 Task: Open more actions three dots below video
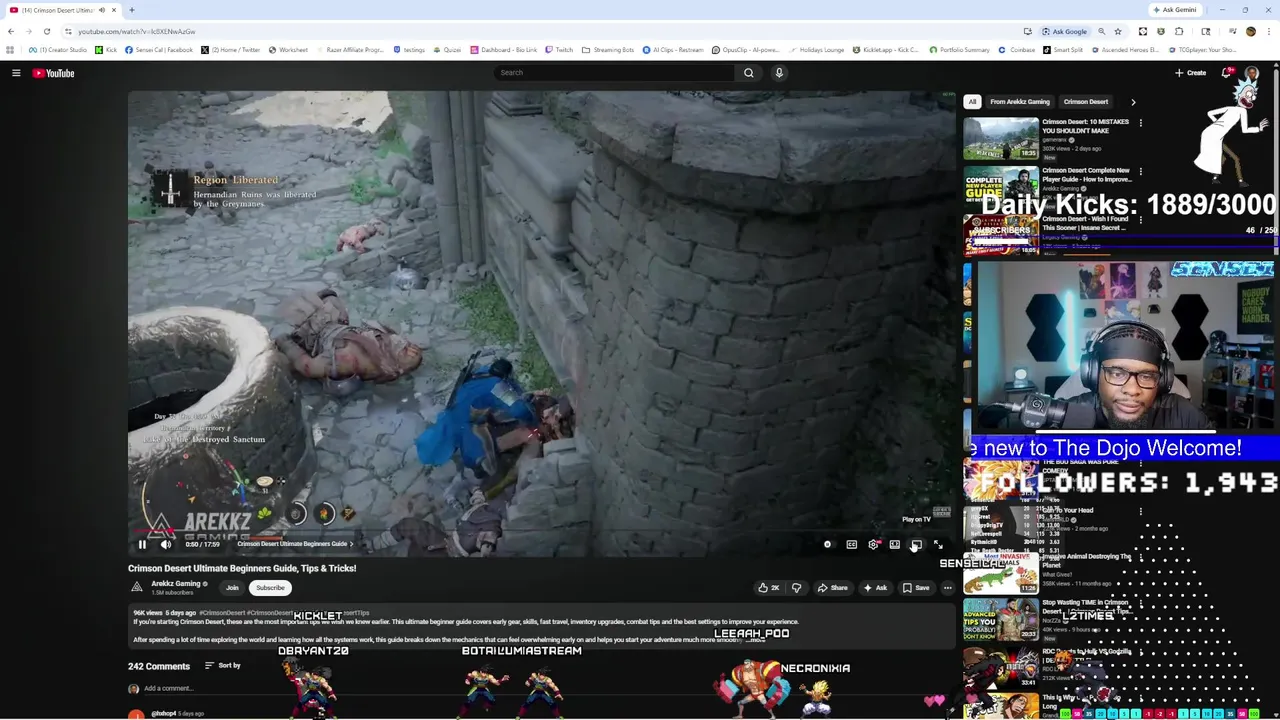[x=947, y=588]
